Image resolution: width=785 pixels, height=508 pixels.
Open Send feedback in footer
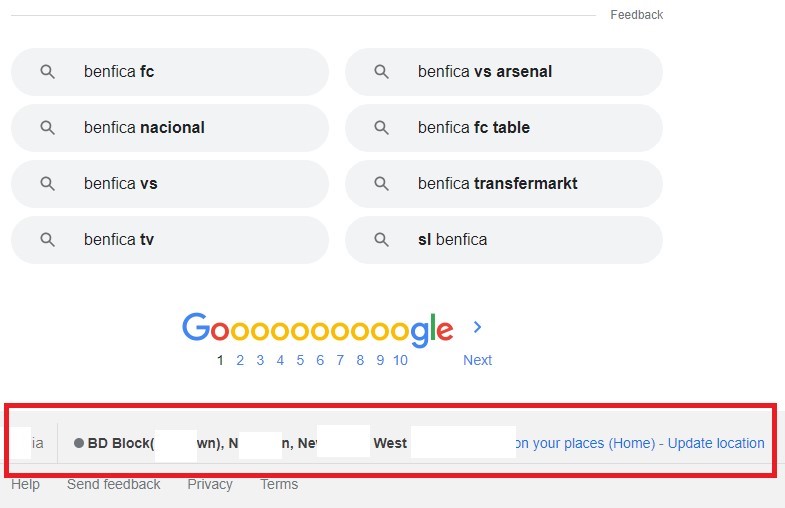click(114, 484)
